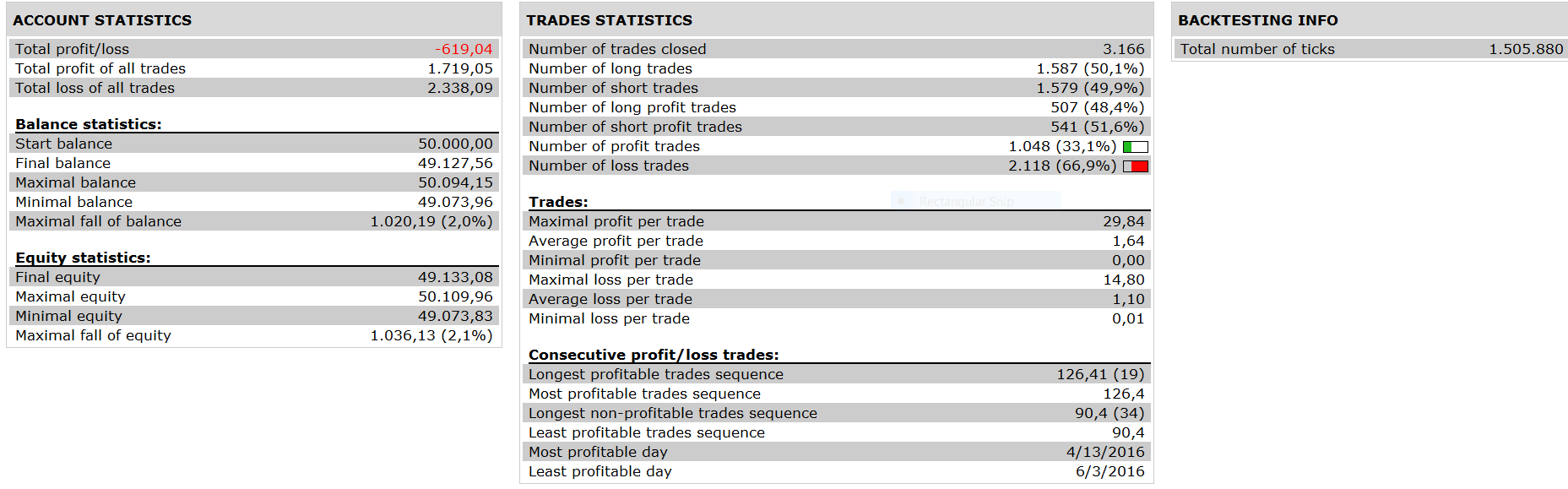Select the ACCOUNT STATISTICS header
The image size is (1568, 489).
coord(102,20)
